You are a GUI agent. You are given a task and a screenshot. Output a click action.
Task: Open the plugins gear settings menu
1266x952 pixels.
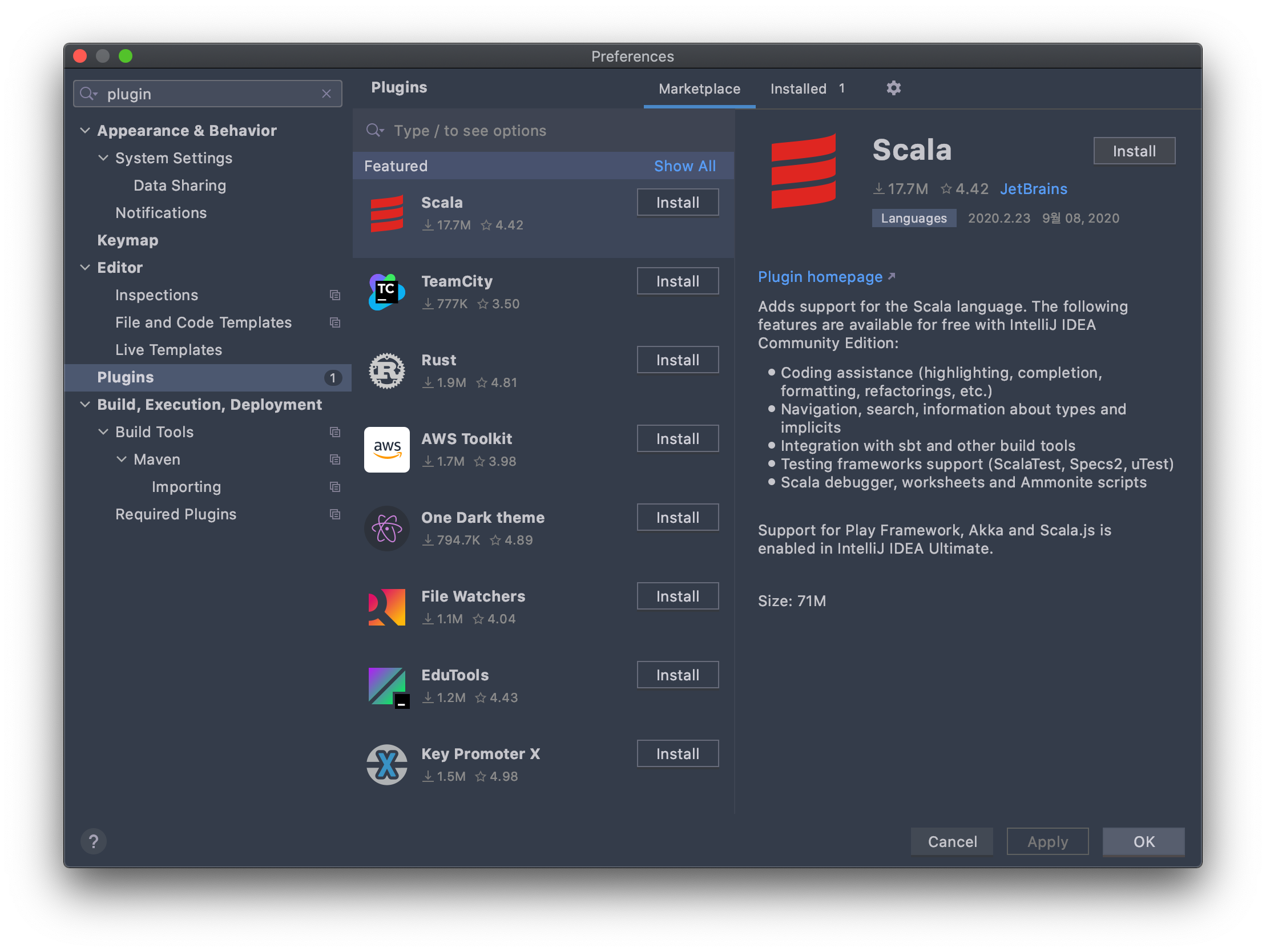click(893, 88)
